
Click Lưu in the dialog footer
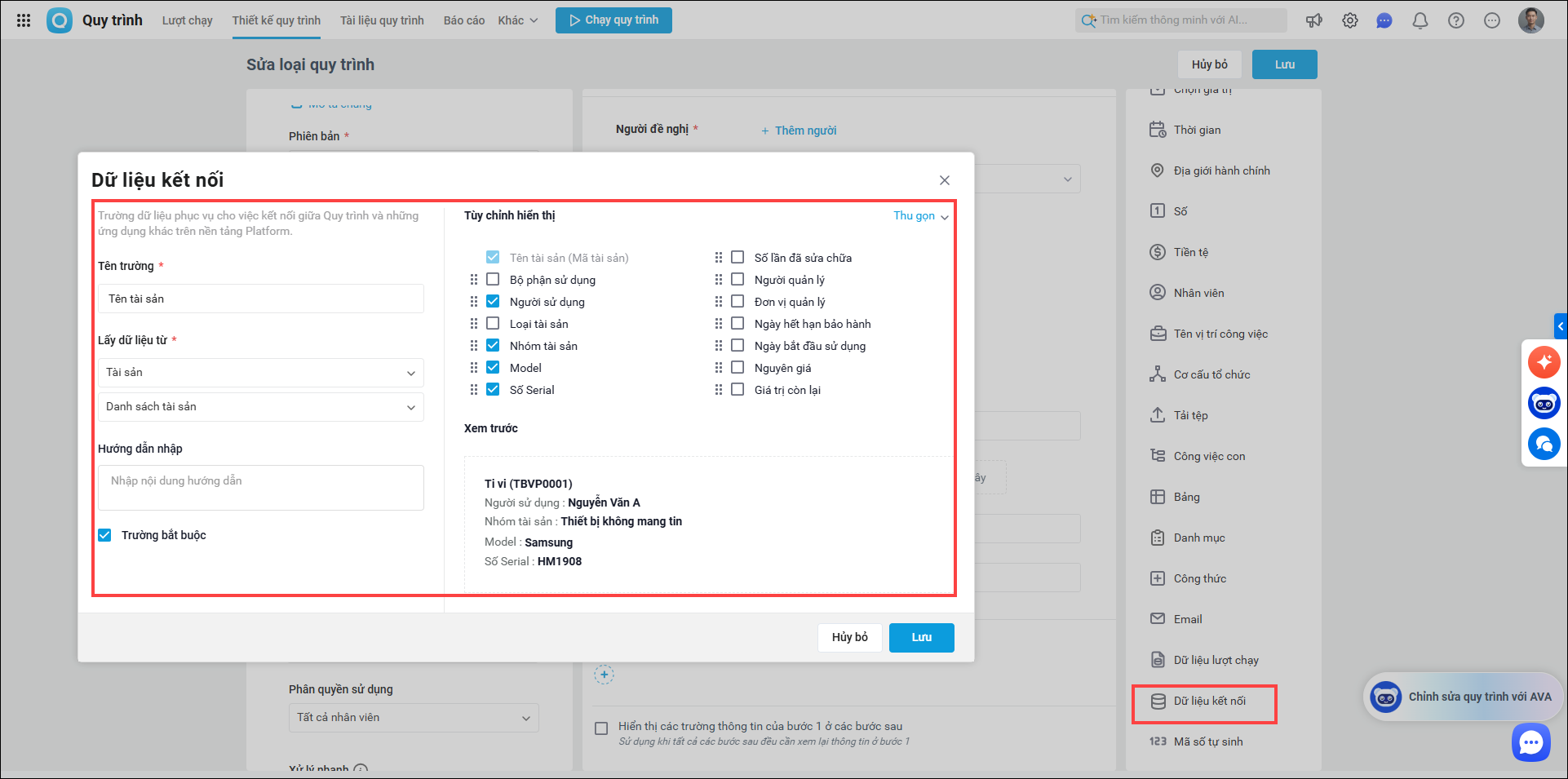[x=922, y=638]
